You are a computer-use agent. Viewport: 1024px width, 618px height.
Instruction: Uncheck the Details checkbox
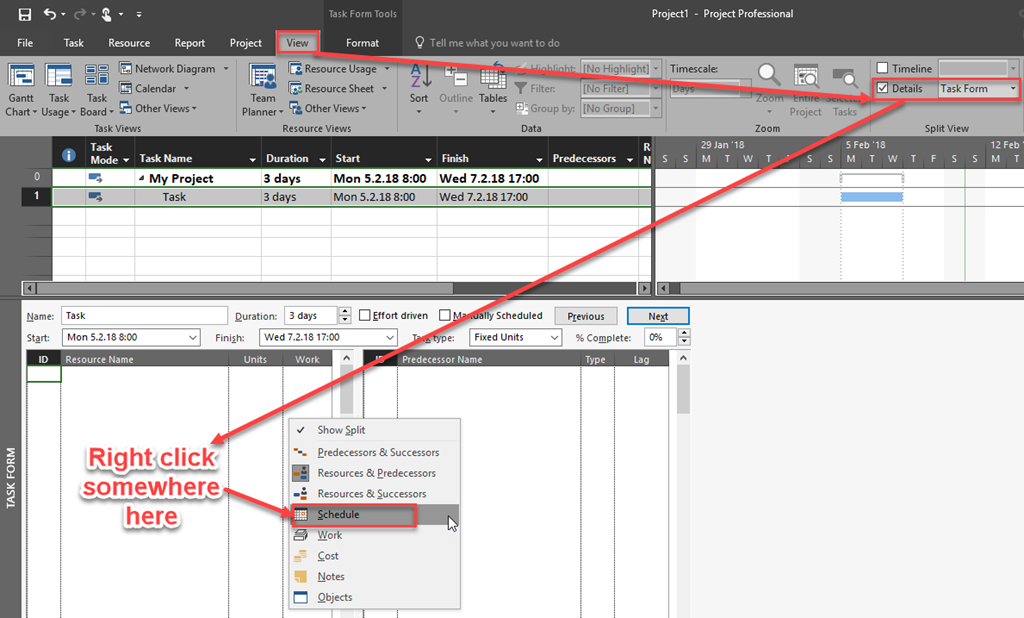tap(882, 89)
